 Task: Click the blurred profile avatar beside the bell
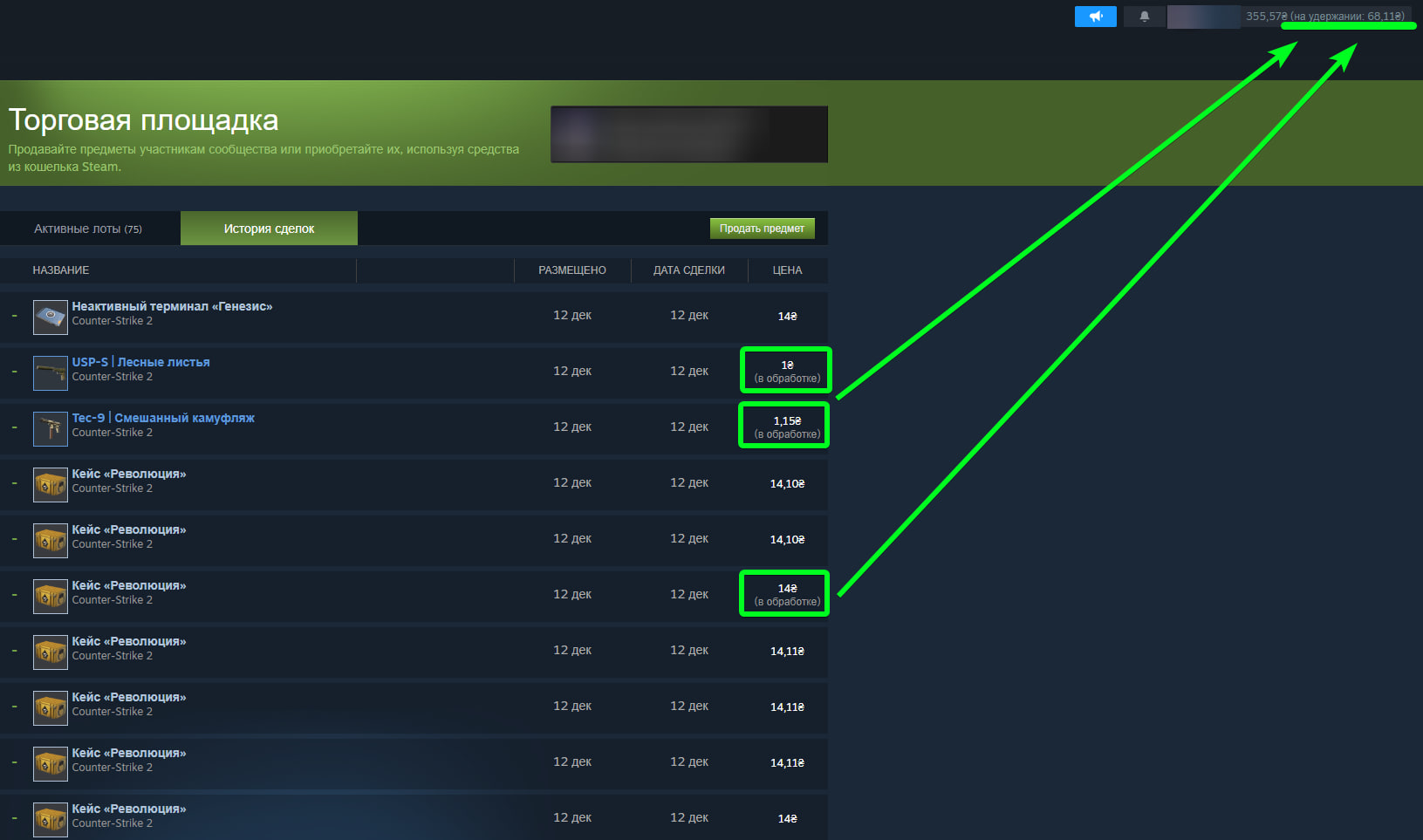point(1203,17)
